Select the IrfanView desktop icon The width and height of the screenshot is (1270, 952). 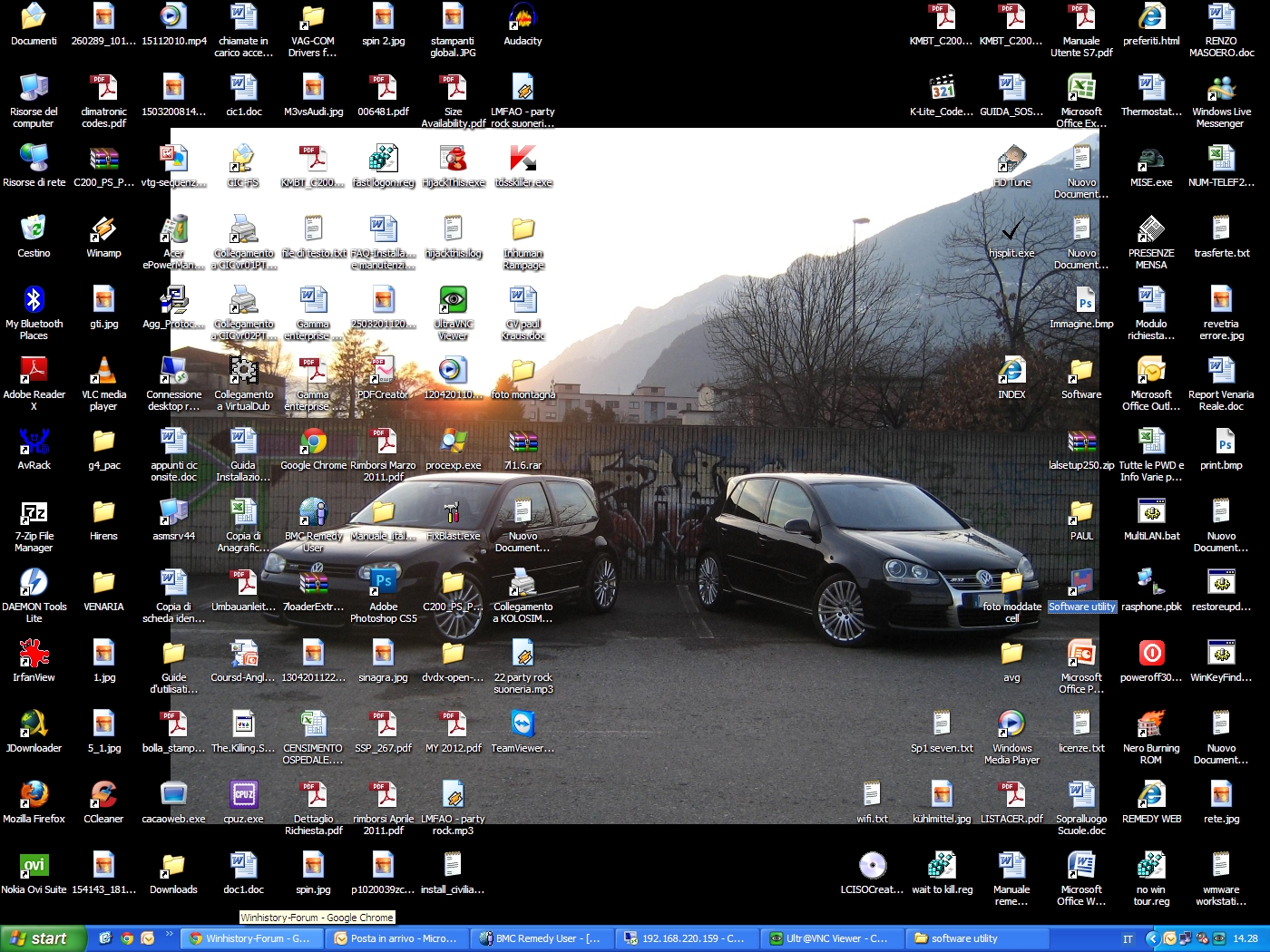click(x=34, y=655)
